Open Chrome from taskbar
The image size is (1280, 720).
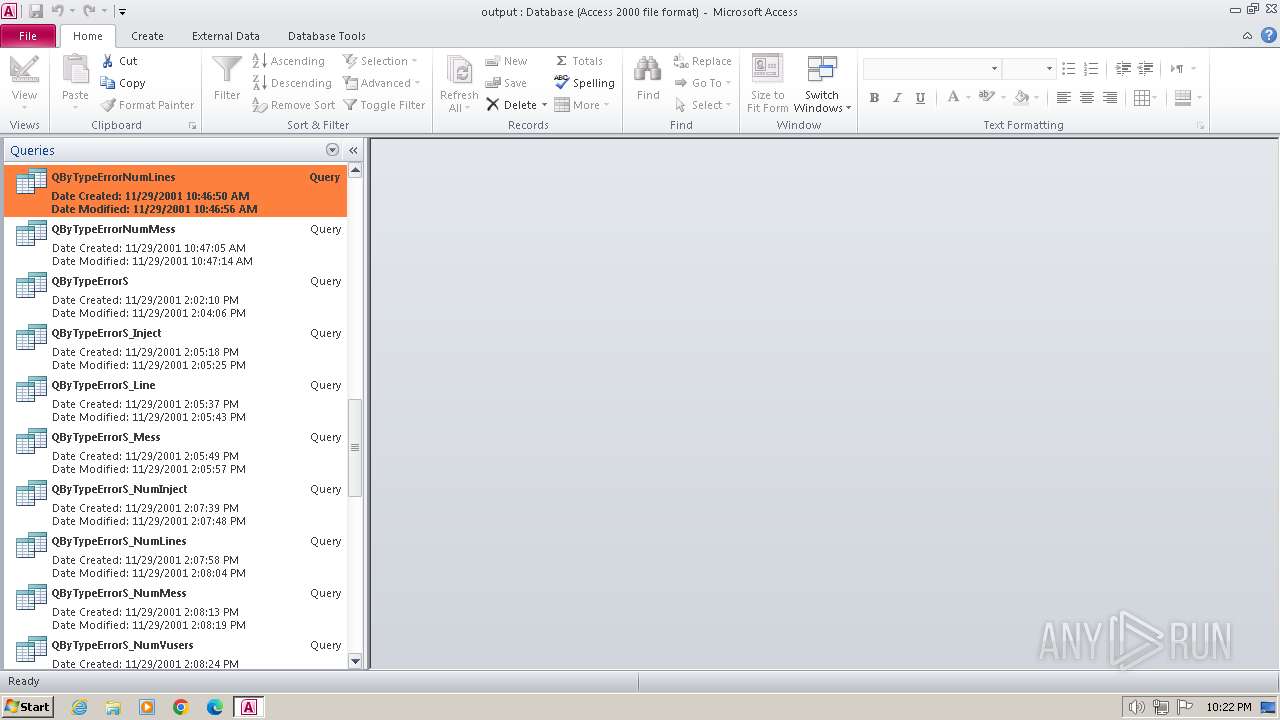(181, 707)
